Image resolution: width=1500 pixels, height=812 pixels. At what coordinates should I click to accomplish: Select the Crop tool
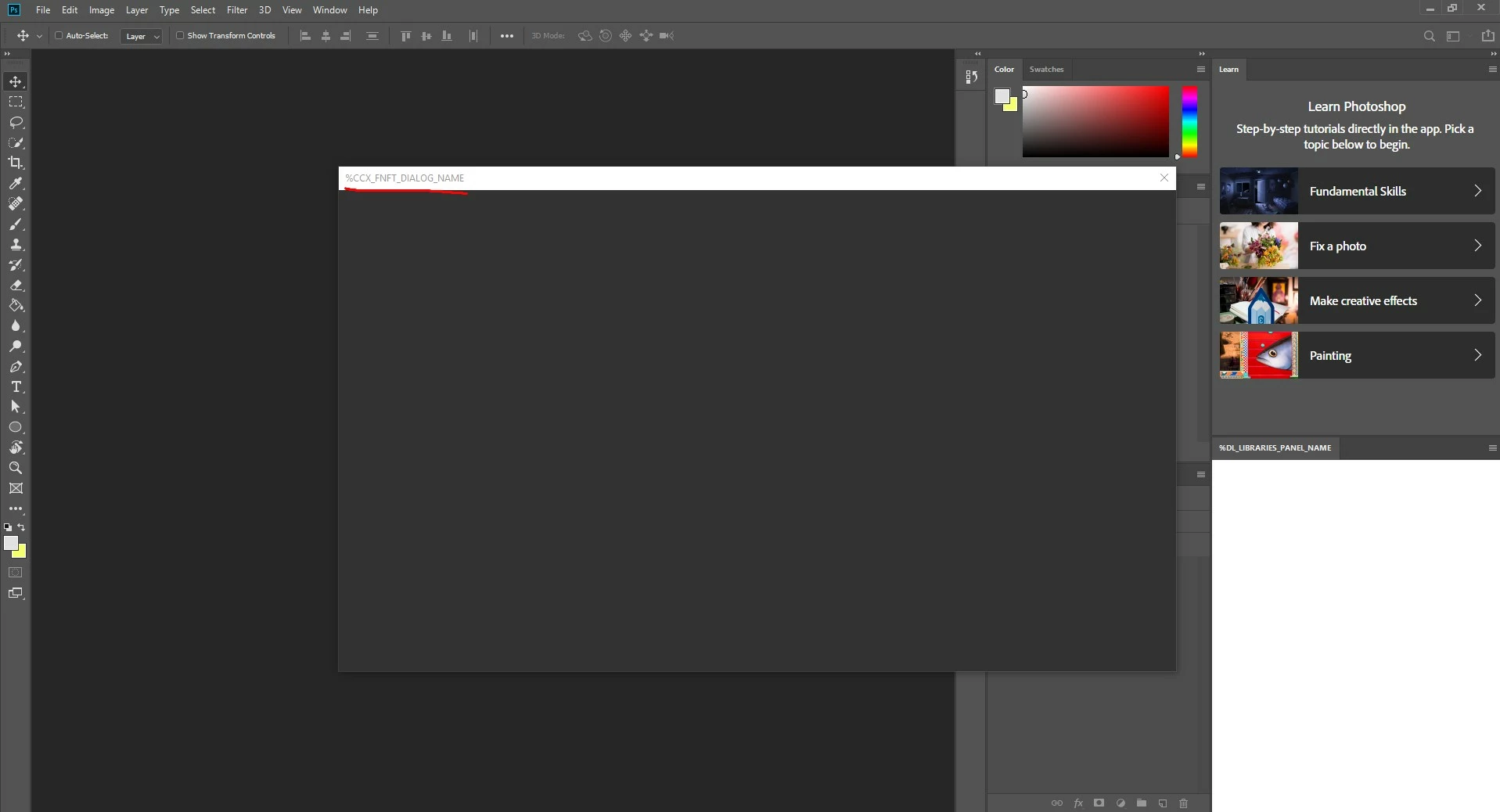point(16,163)
